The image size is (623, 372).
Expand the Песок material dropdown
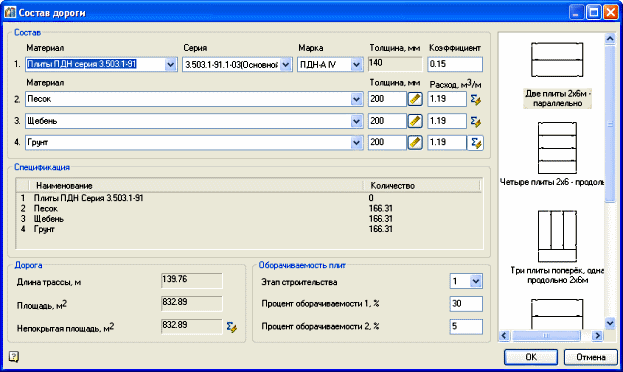coord(356,99)
